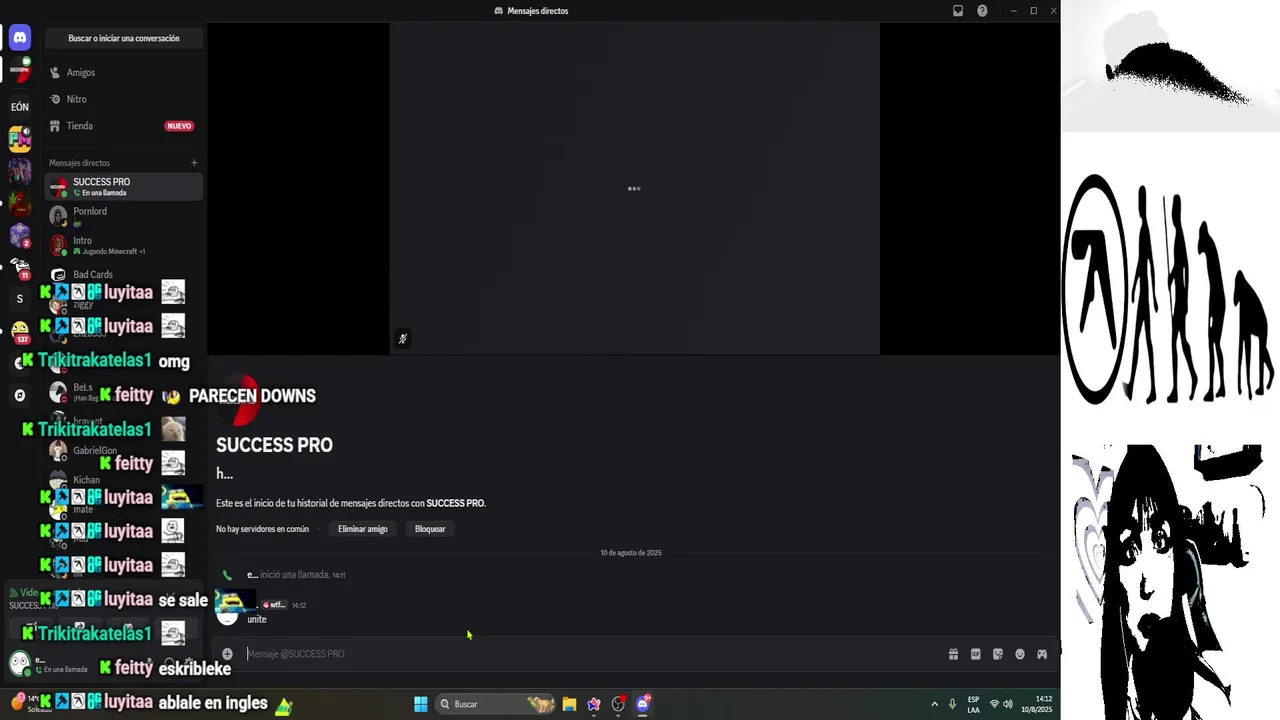Click the Mensajes directos title
This screenshot has width=1280, height=720.
[x=537, y=11]
